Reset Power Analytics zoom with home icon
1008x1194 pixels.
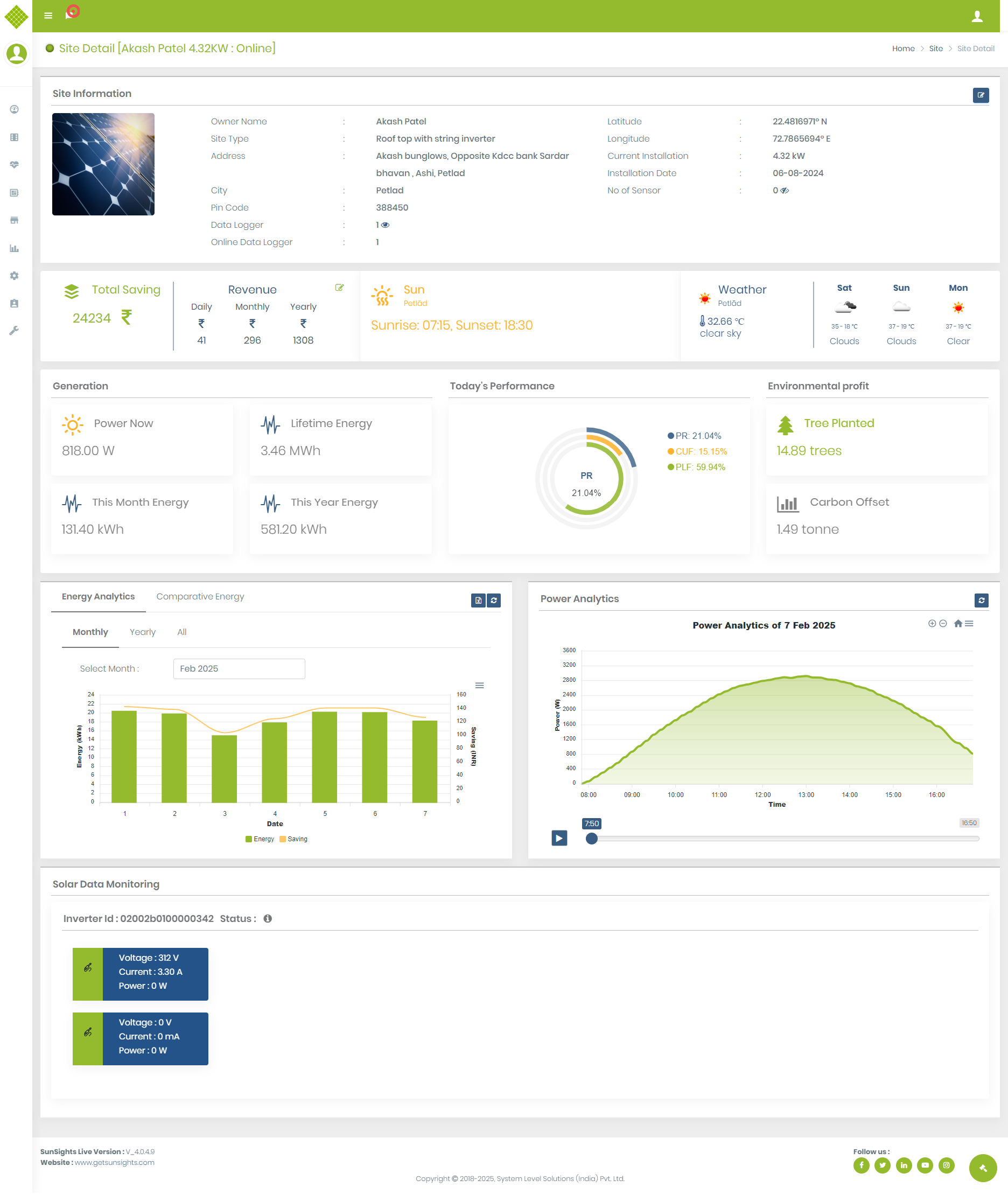click(x=958, y=624)
